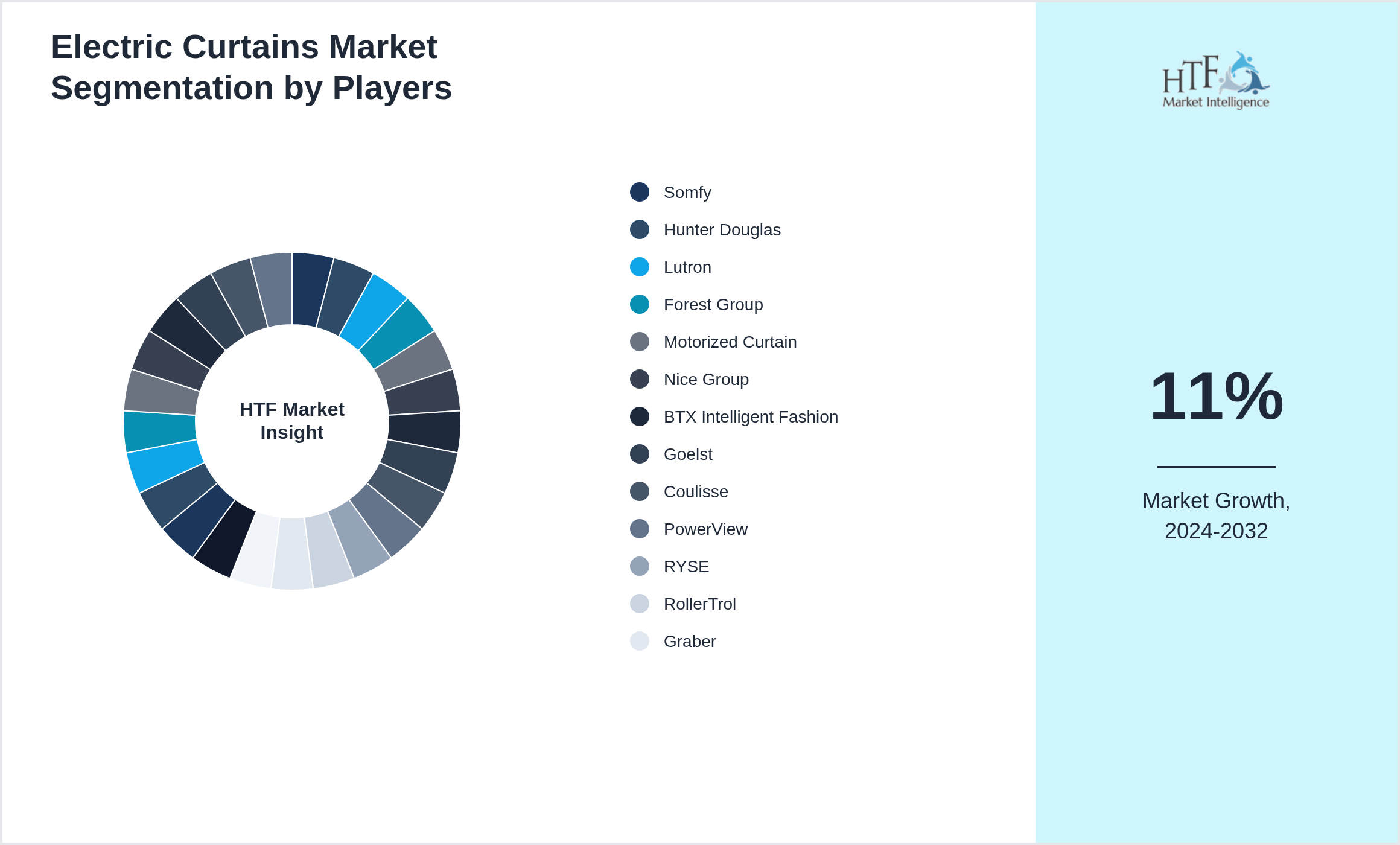
Task: Select the Coulisse legend label
Action: [x=696, y=492]
